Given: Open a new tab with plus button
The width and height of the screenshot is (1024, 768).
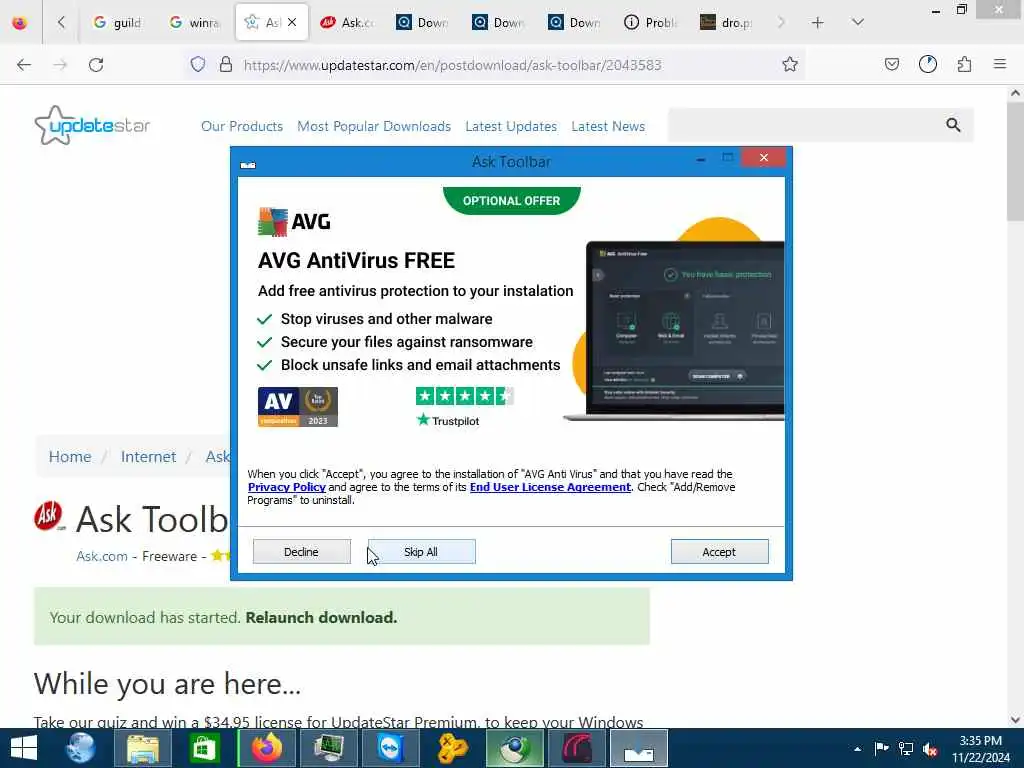Looking at the screenshot, I should click(818, 23).
